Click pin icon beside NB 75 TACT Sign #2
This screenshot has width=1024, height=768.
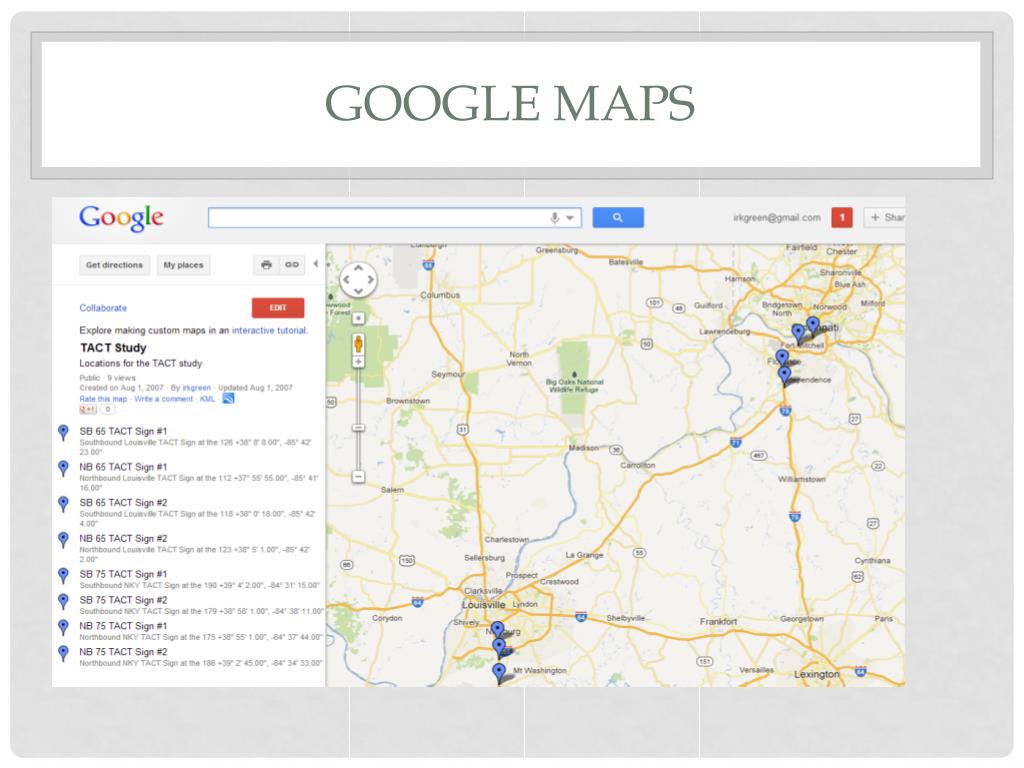click(63, 653)
